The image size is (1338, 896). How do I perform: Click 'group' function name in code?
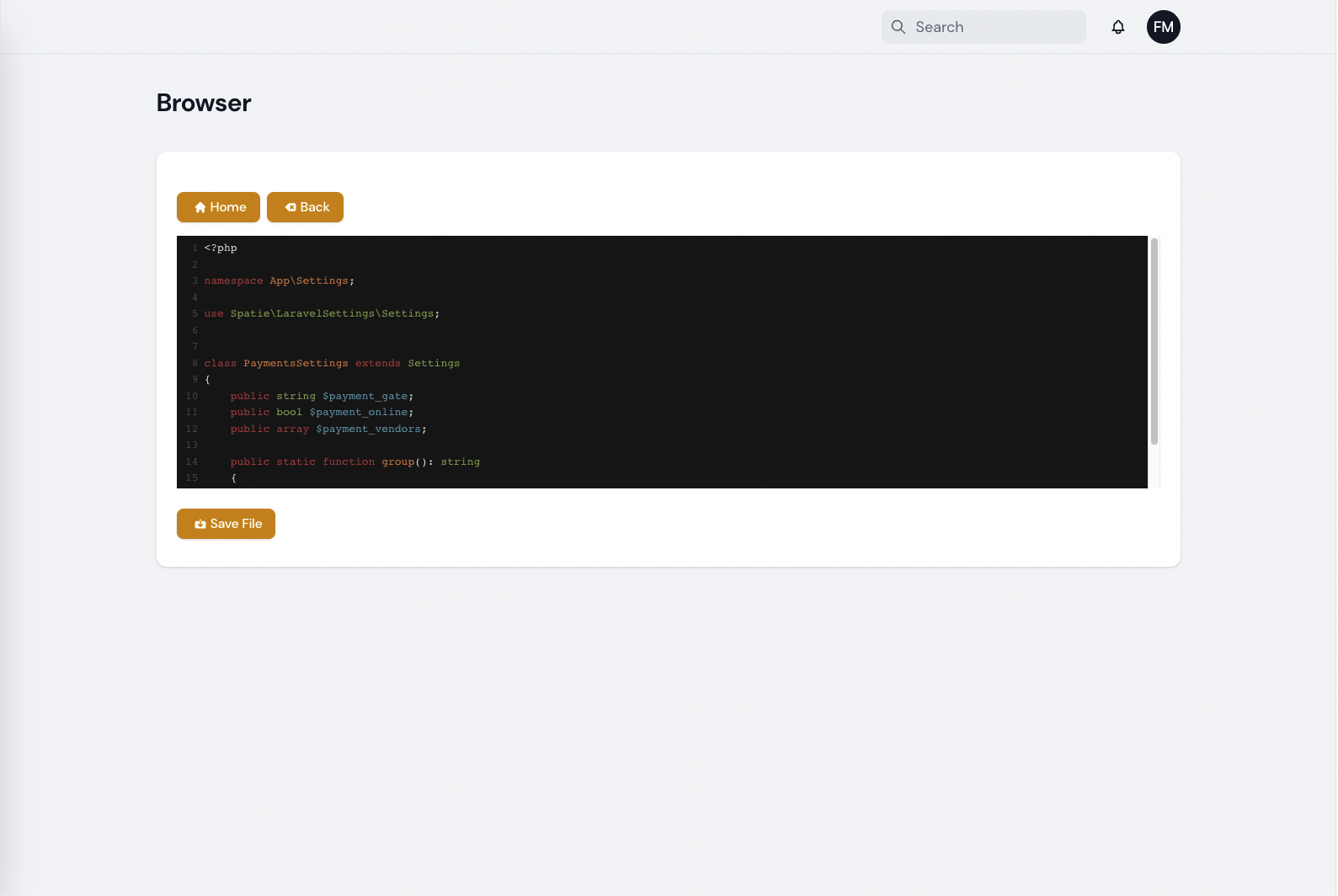[x=398, y=462]
